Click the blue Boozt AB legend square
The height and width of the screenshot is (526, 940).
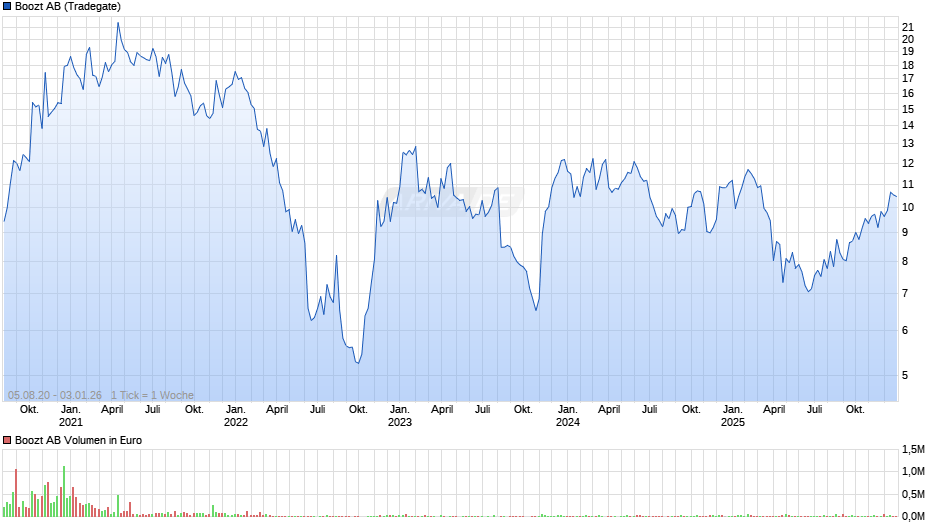tap(7, 7)
